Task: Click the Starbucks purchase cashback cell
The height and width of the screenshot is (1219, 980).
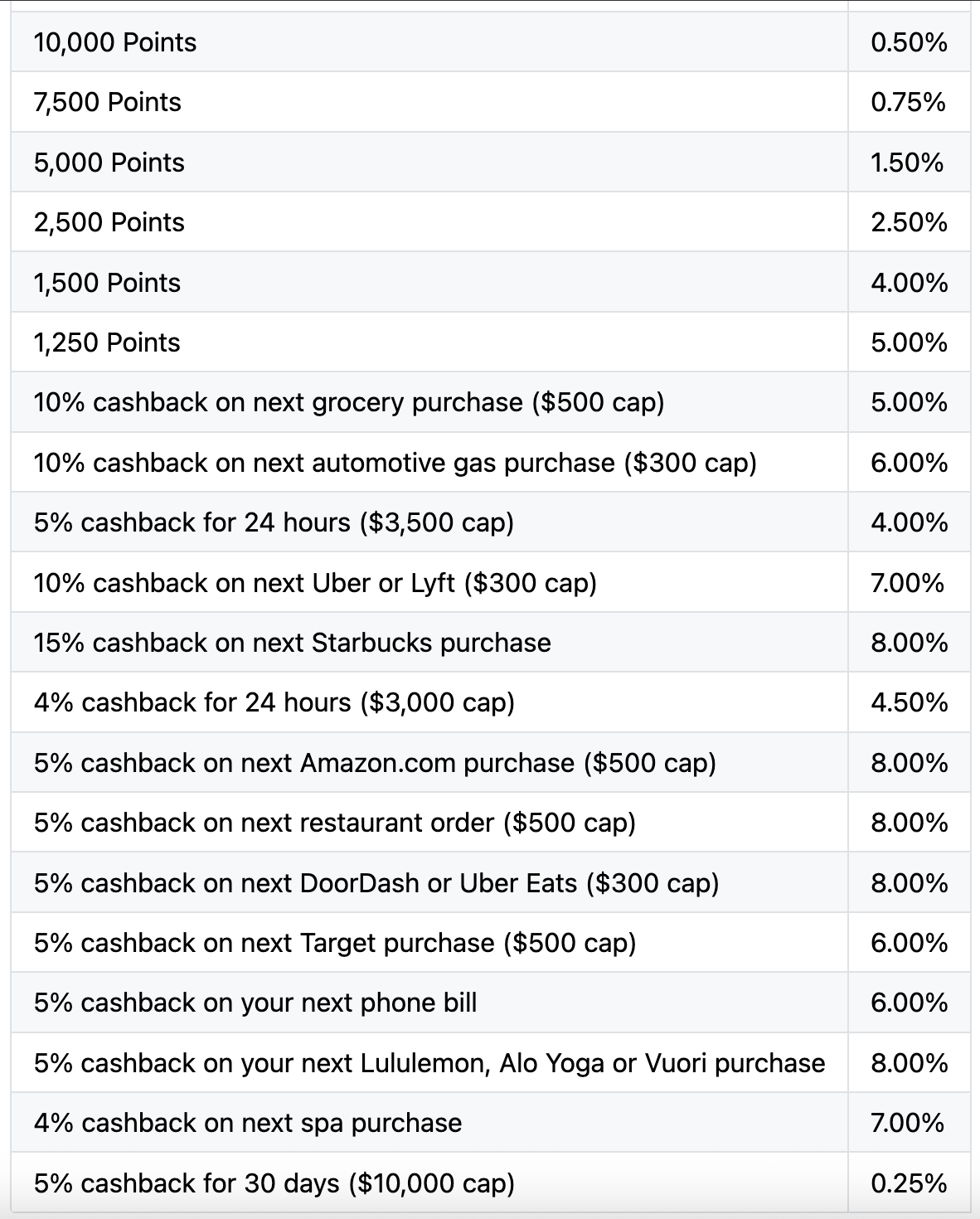Action: click(293, 643)
